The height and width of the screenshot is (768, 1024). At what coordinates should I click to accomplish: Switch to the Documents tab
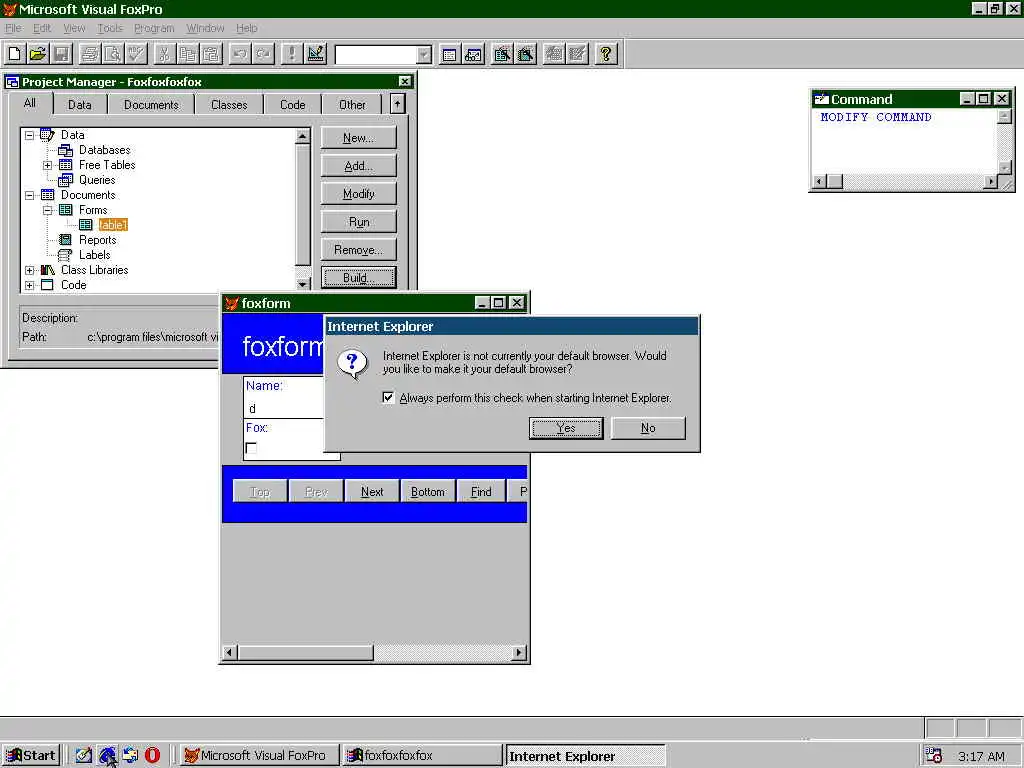[151, 104]
